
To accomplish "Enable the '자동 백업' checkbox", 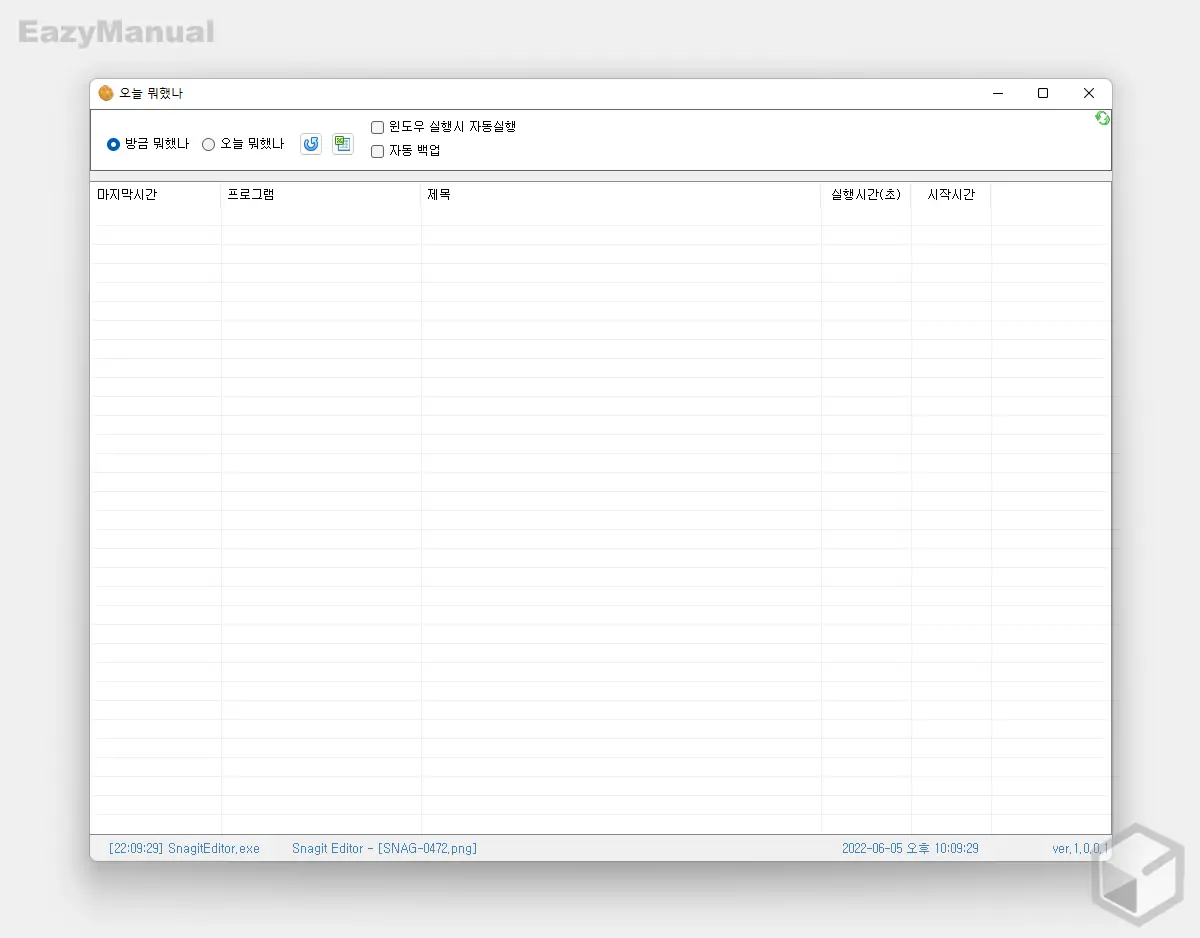I will pos(378,151).
